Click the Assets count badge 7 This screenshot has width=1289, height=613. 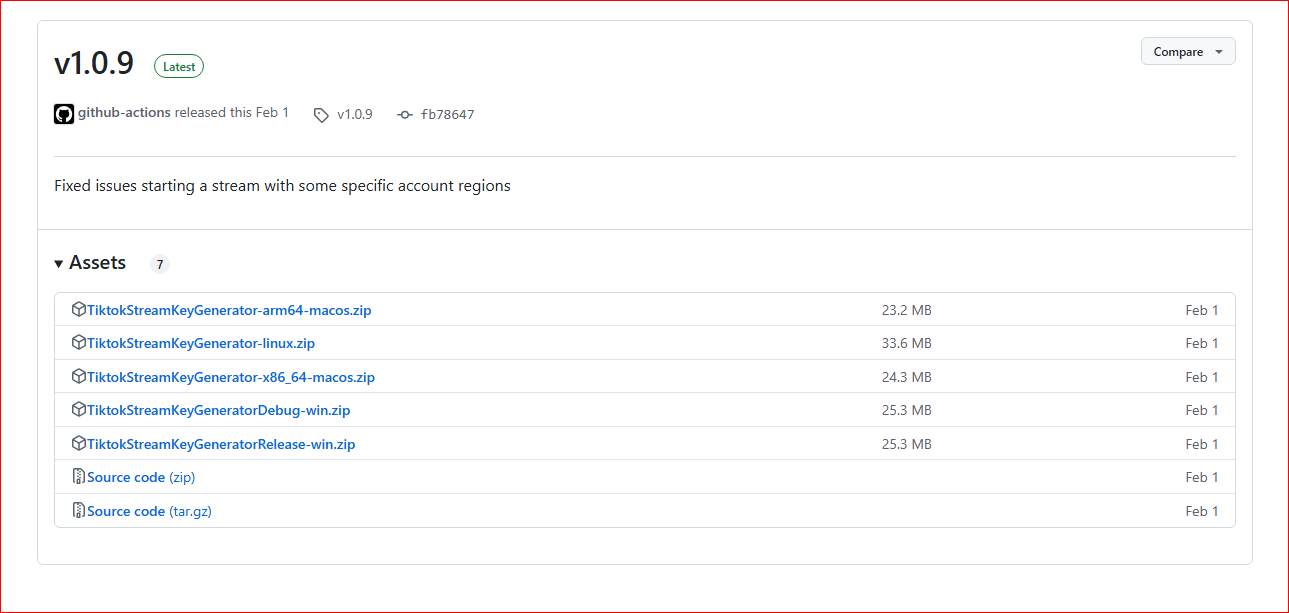pyautogui.click(x=160, y=265)
